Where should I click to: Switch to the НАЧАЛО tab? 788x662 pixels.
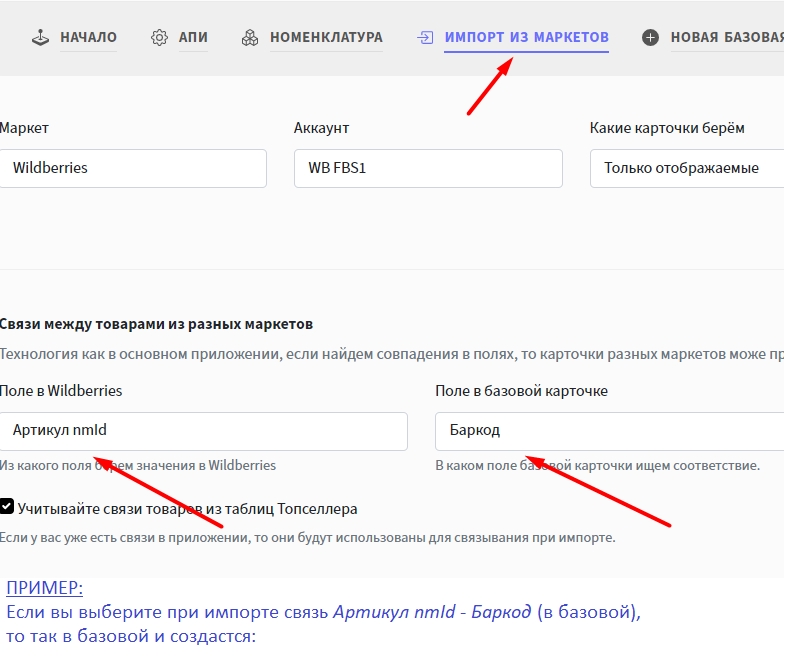click(x=88, y=38)
